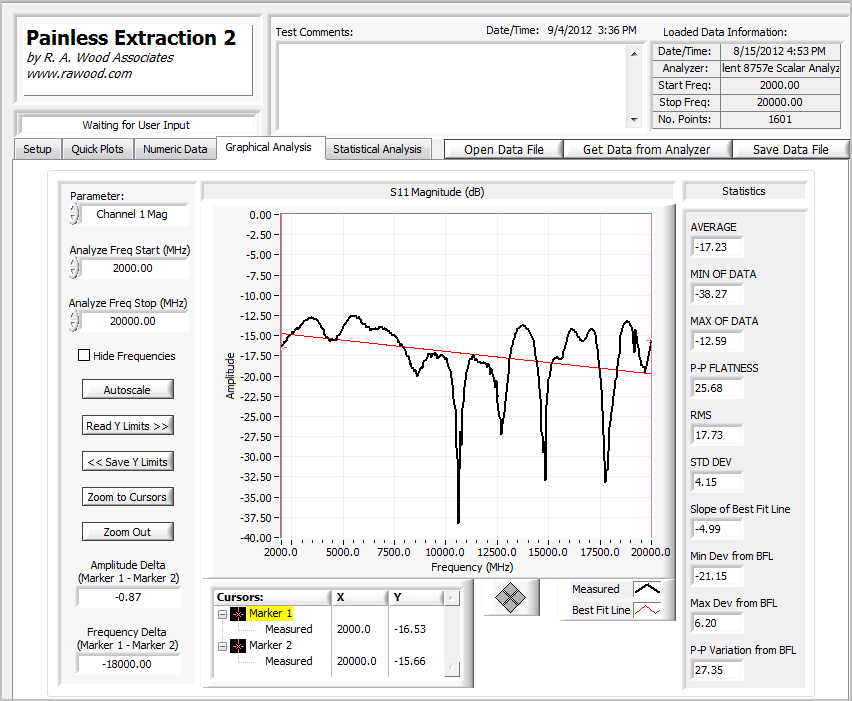Click inside the Test Comments text box
852x701 pixels.
pos(453,86)
